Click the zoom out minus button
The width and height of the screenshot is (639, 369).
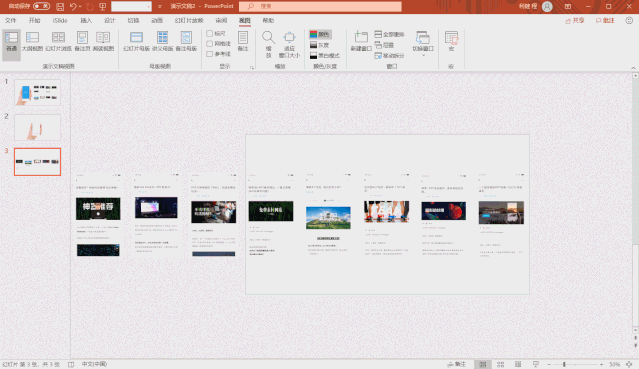(x=549, y=364)
